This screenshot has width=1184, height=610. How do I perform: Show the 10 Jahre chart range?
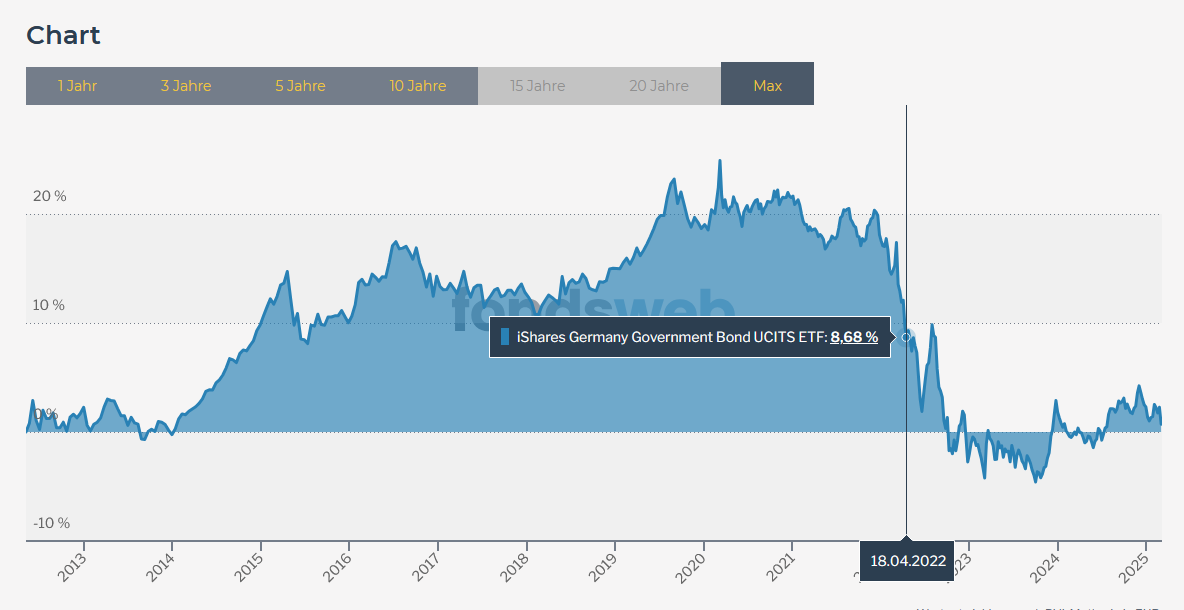pyautogui.click(x=418, y=86)
